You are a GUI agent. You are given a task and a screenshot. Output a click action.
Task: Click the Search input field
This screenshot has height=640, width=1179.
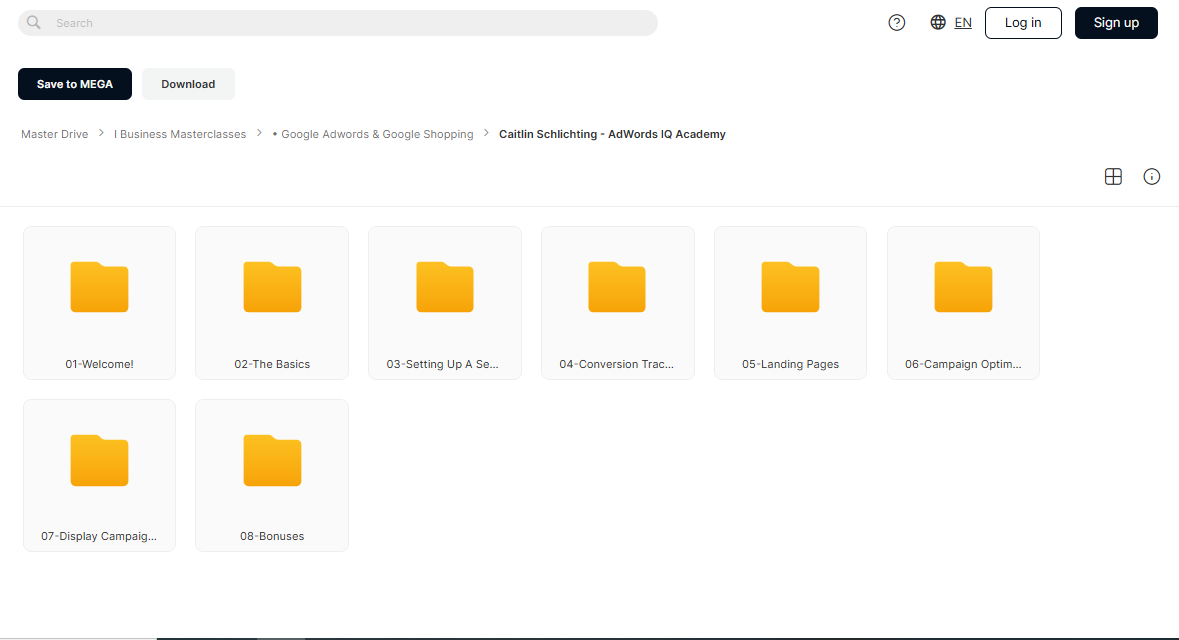(338, 23)
